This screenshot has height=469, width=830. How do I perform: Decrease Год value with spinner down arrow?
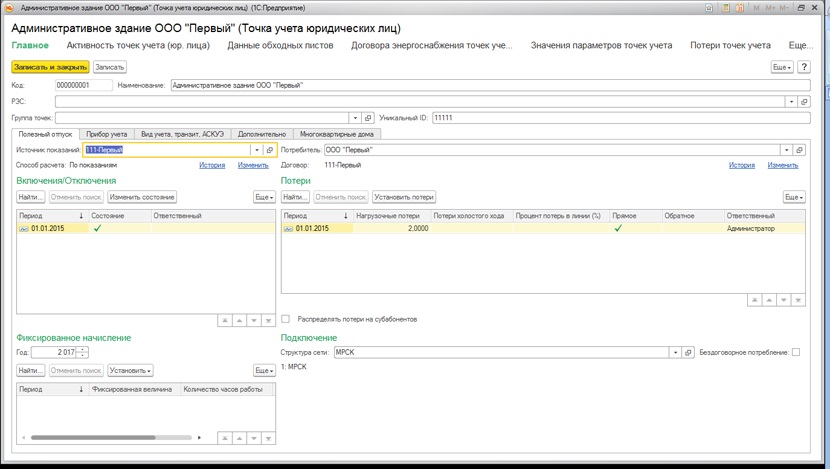(83, 355)
